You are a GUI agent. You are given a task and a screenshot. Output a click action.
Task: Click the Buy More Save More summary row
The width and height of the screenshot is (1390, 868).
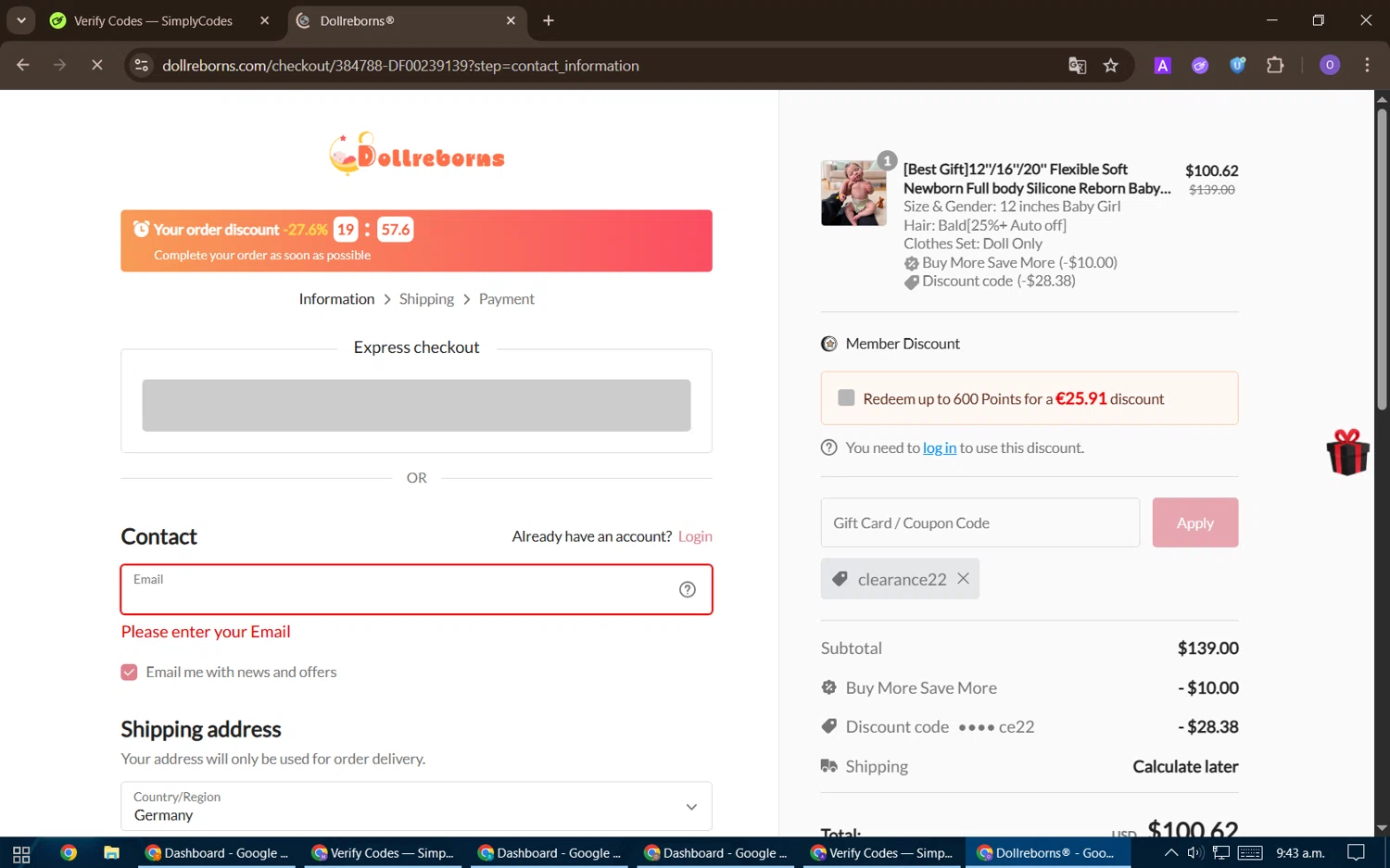1030,687
